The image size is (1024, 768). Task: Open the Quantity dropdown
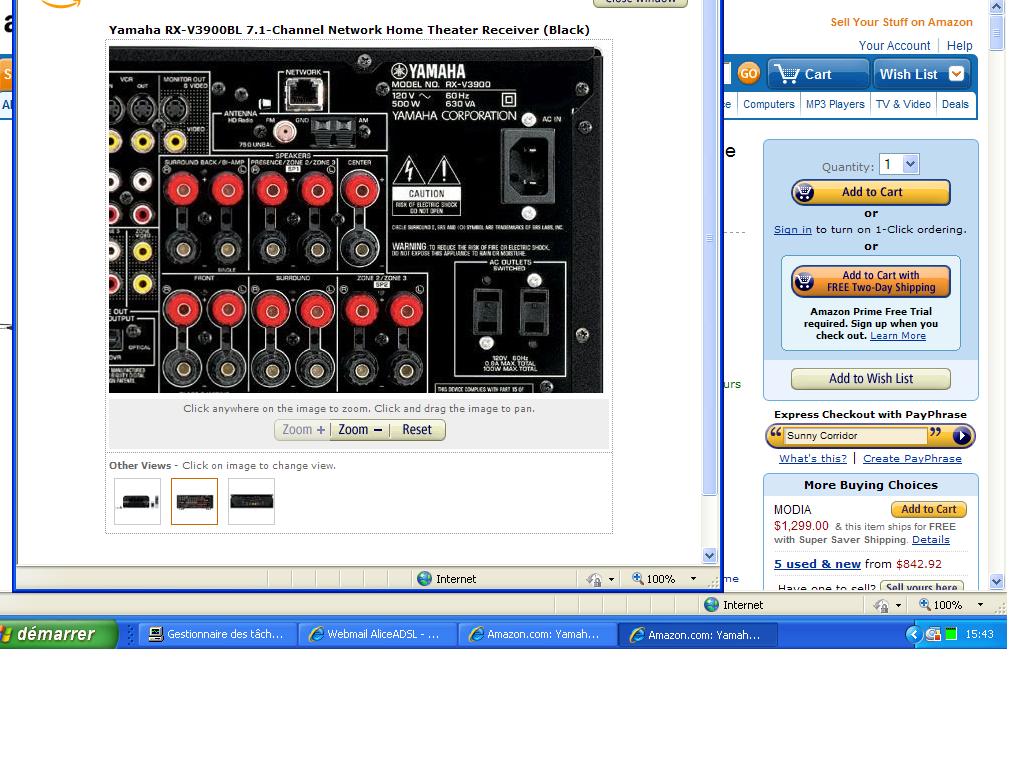(x=911, y=164)
